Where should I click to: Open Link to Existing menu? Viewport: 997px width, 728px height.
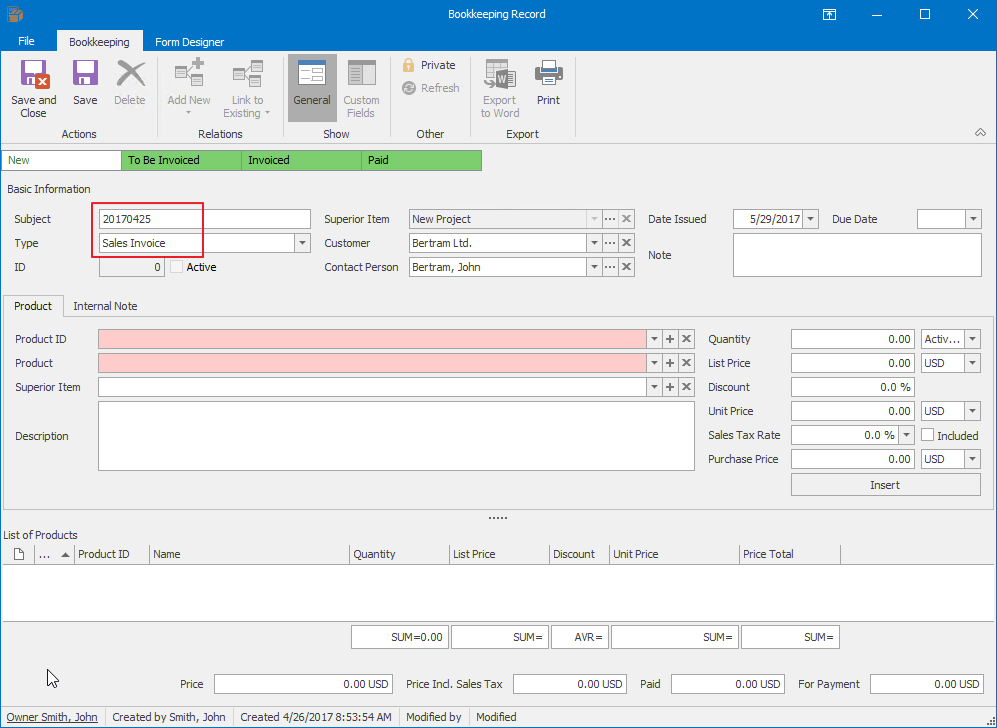point(247,89)
